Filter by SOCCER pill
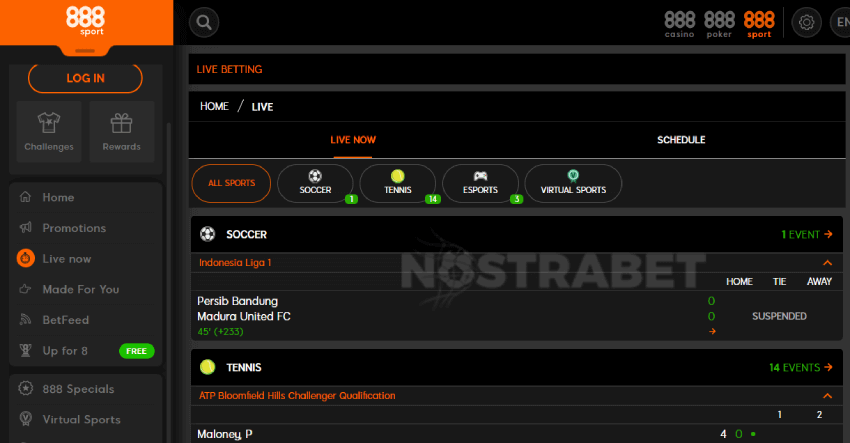Image resolution: width=850 pixels, height=443 pixels. [x=315, y=183]
